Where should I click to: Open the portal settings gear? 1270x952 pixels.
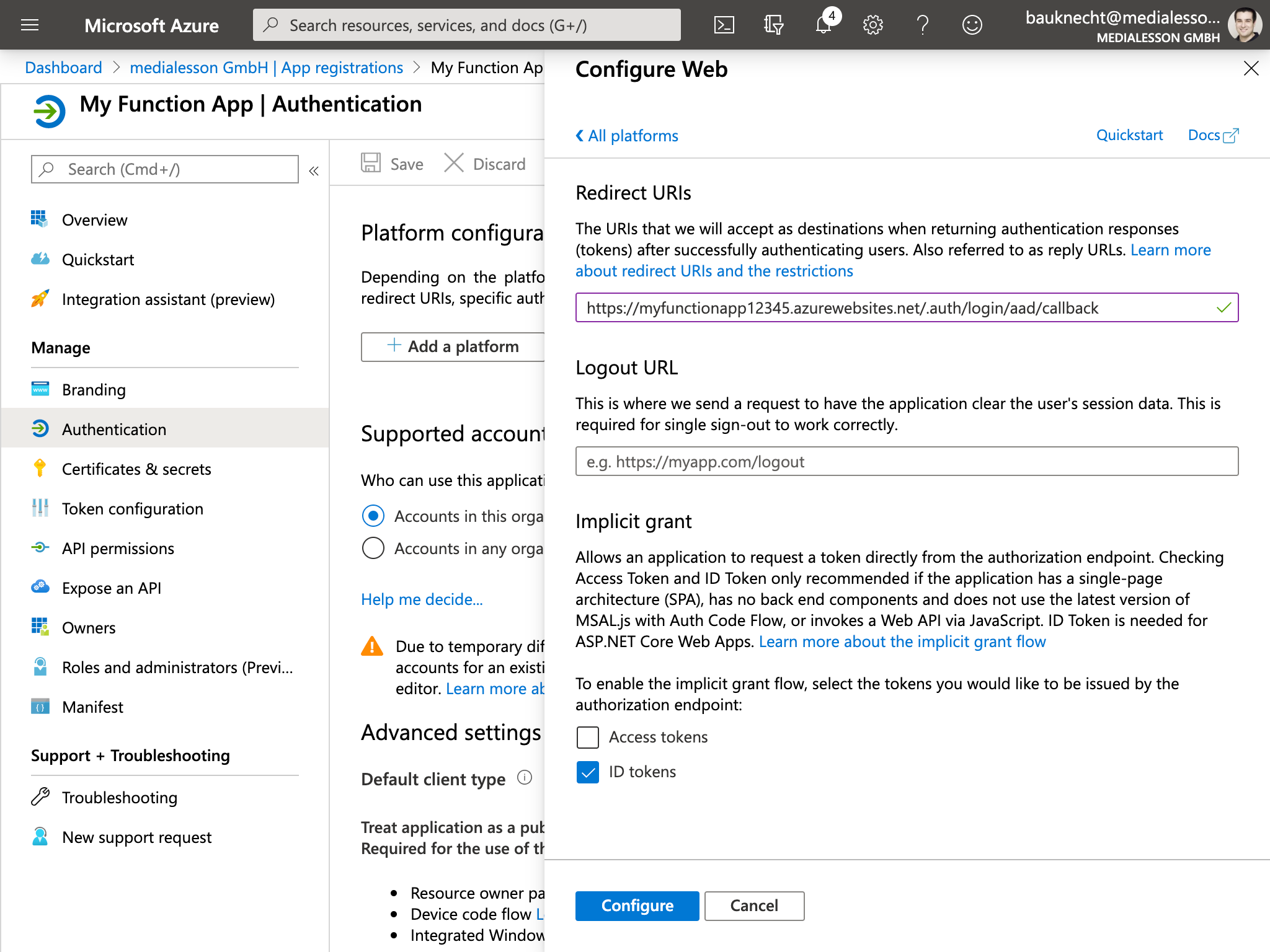873,25
